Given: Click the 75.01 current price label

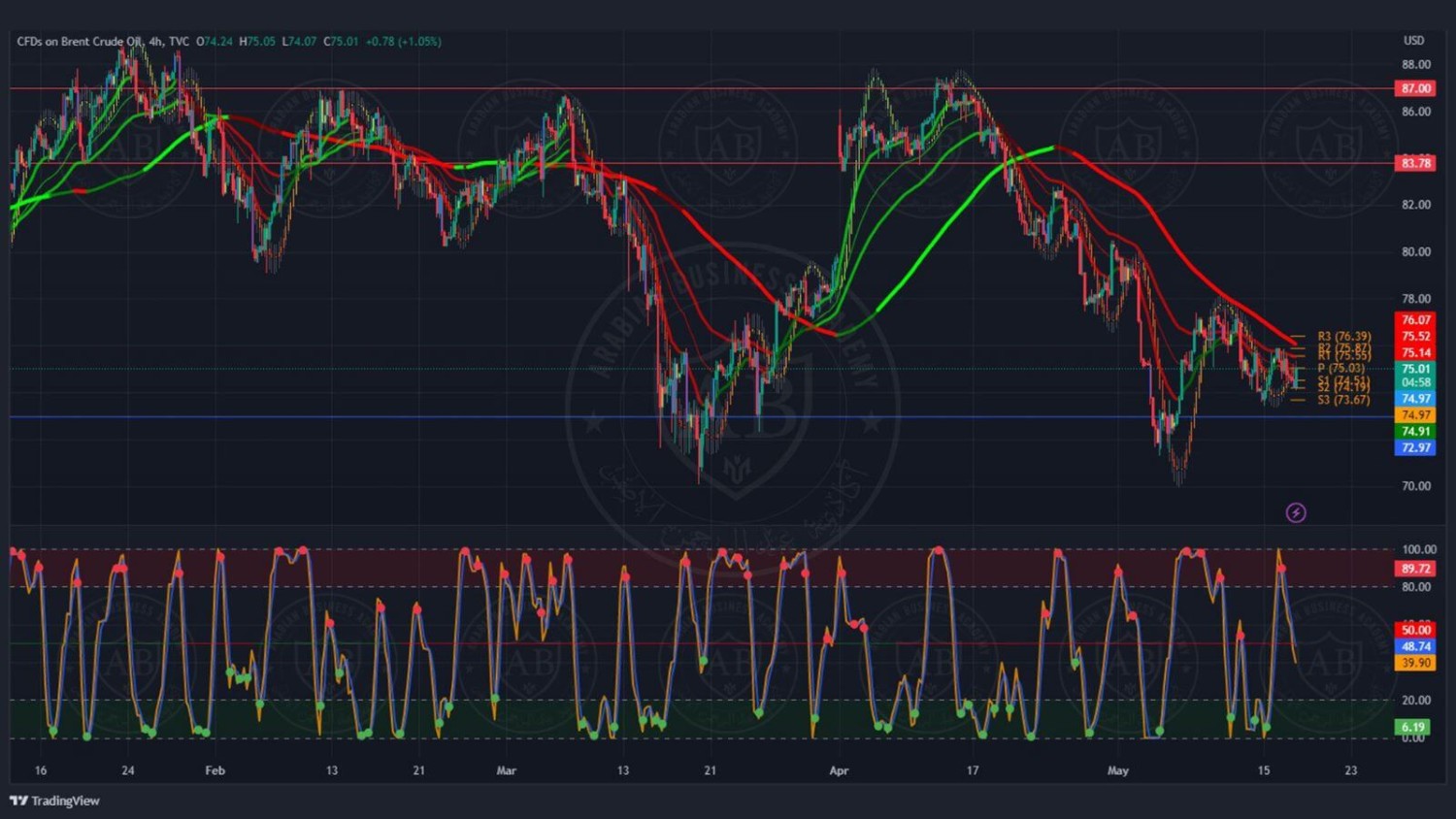Looking at the screenshot, I should pos(1415,369).
